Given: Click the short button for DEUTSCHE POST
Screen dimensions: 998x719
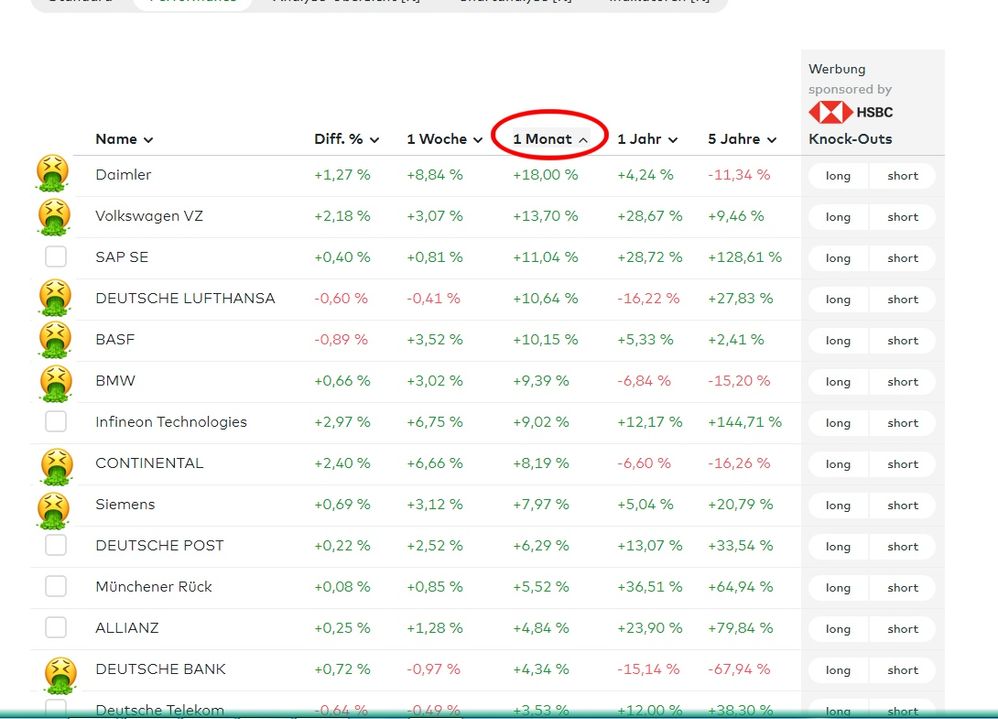Looking at the screenshot, I should [902, 547].
